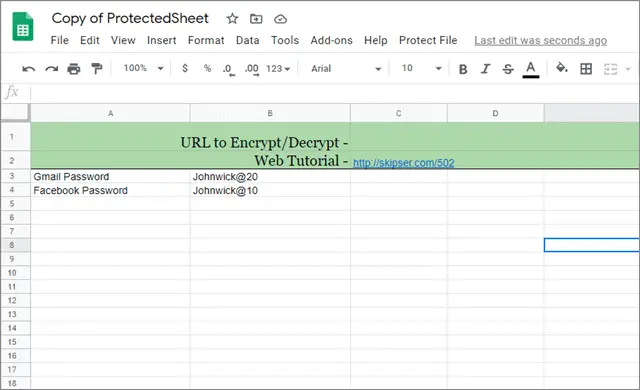Viewport: 640px width, 390px height.
Task: Select the cell containing Johnwick@20
Action: [x=270, y=177]
